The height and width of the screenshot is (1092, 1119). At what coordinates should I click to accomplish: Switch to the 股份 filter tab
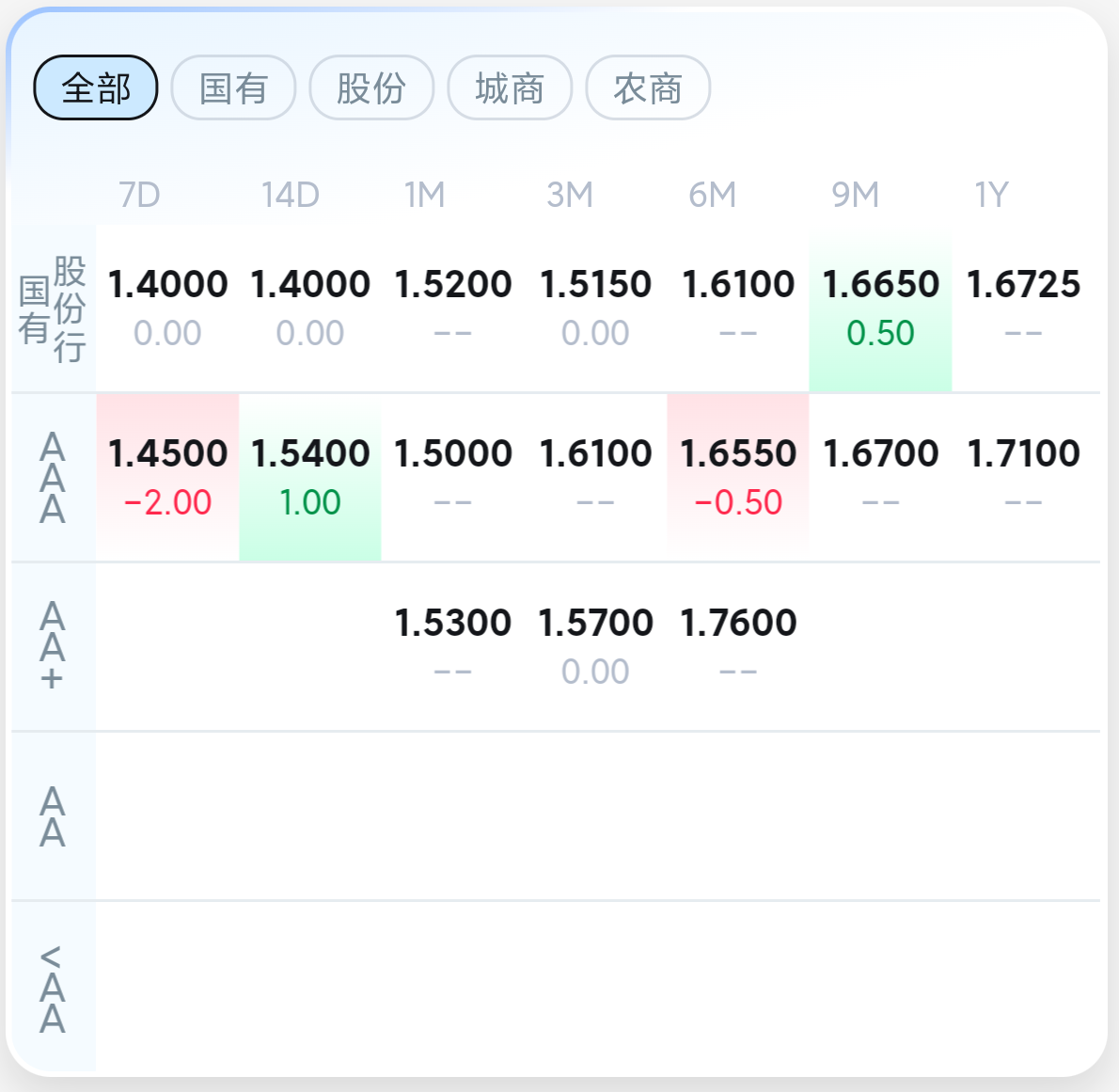tap(371, 88)
